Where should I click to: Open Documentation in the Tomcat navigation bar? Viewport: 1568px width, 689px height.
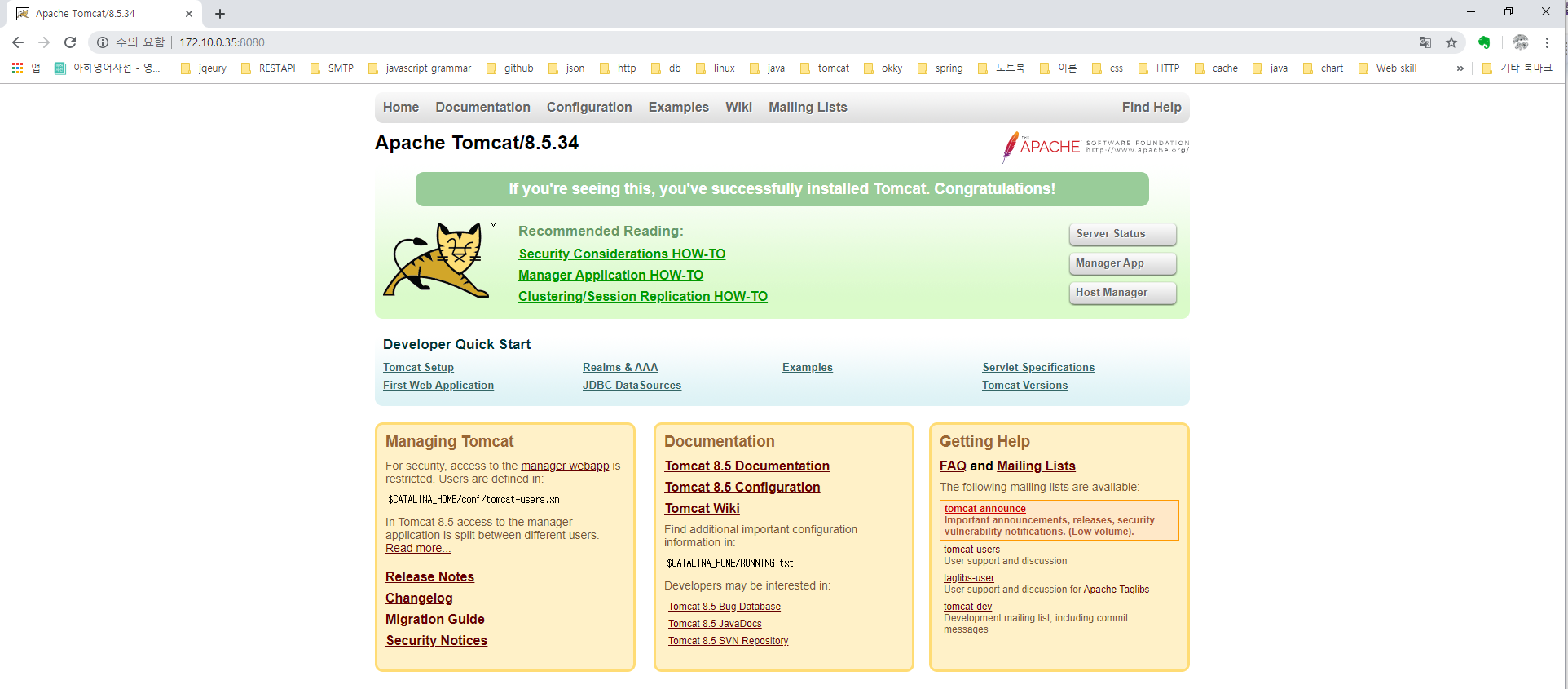pyautogui.click(x=482, y=107)
